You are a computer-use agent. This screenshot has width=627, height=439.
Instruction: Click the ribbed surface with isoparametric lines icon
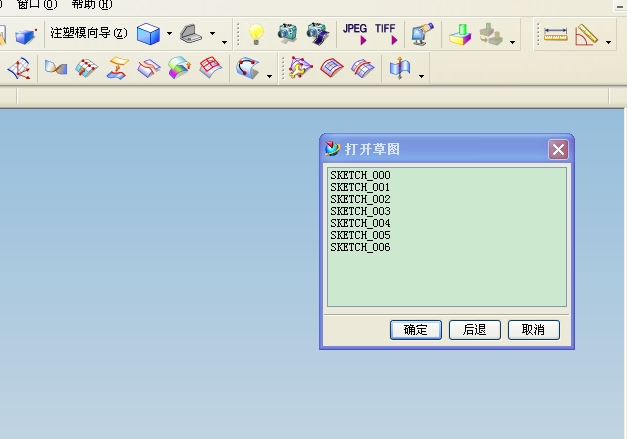point(363,68)
